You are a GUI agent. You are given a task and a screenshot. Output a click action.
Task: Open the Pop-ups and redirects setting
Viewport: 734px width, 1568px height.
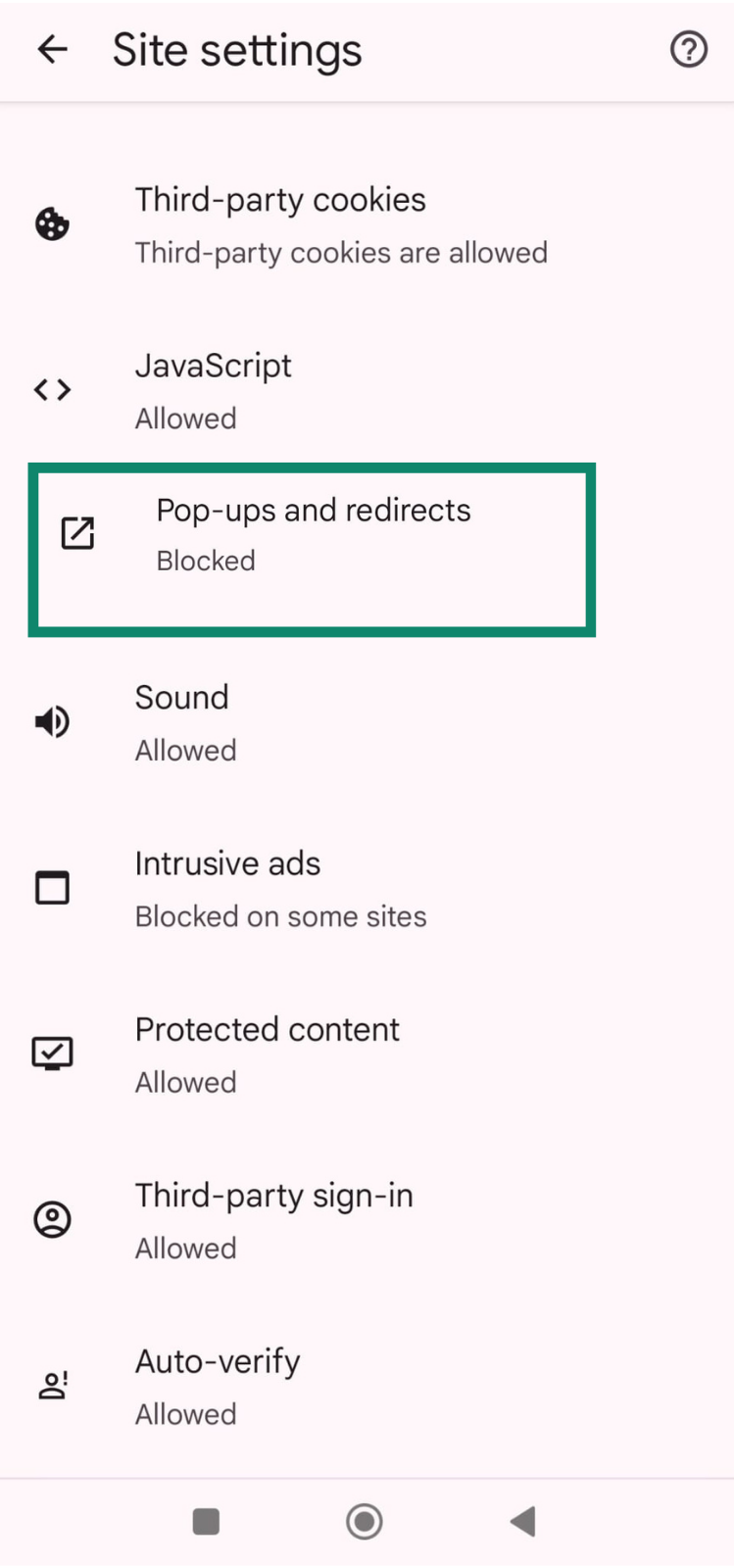point(314,534)
